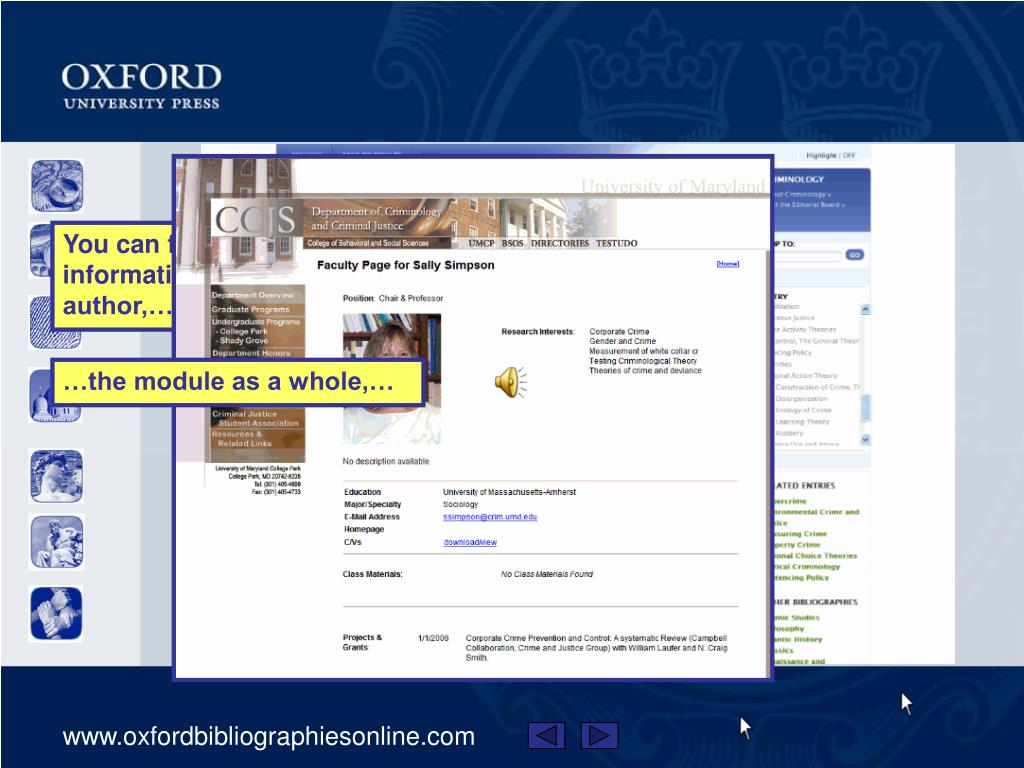Click the 'Corporate Crime' research interest
Viewport: 1024px width, 768px height.
click(619, 332)
